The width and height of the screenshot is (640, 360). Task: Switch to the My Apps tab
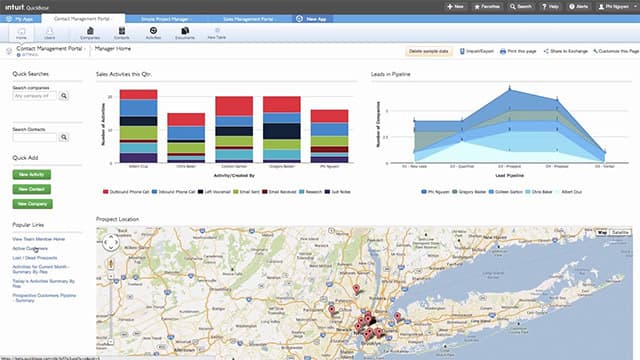[x=20, y=19]
